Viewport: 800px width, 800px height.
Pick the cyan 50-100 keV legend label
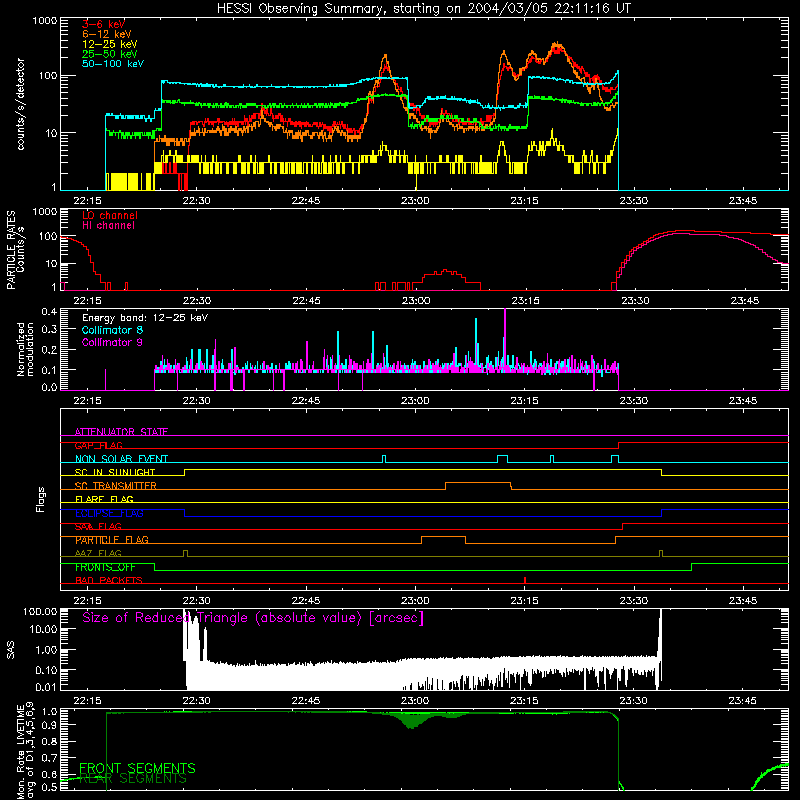coord(112,64)
